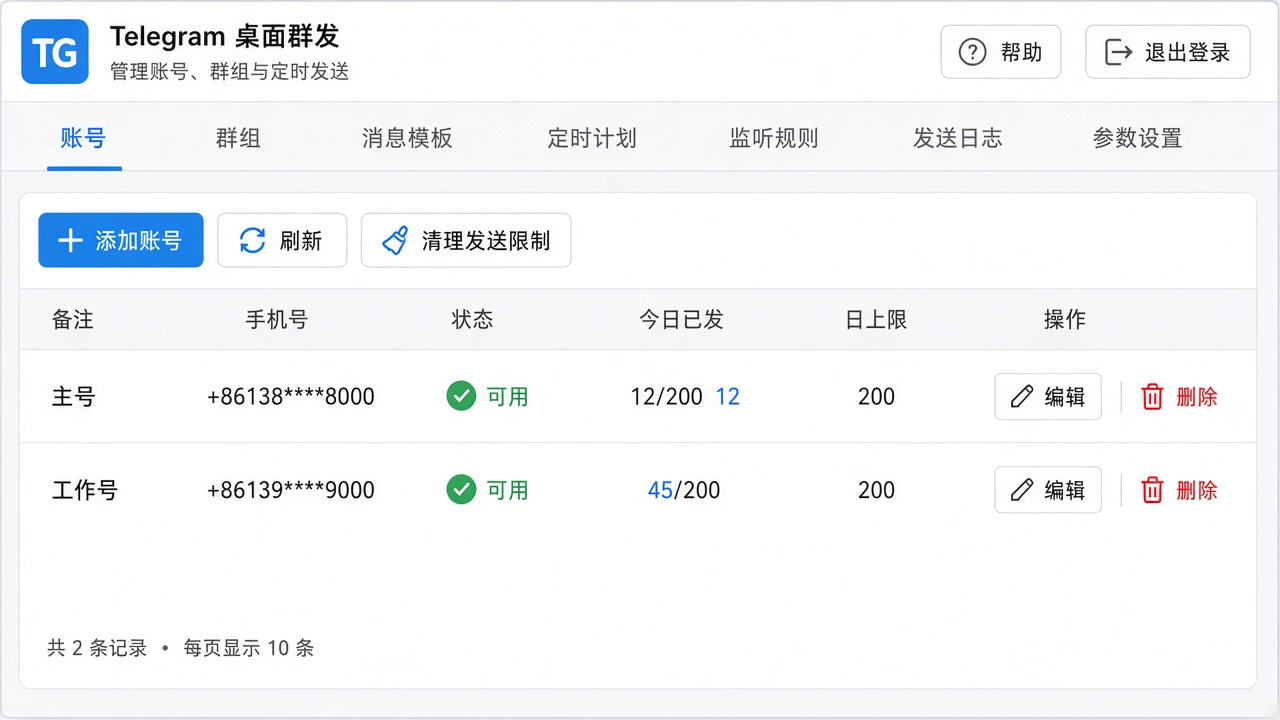The width and height of the screenshot is (1280, 720).
Task: Click the 45/200 sent count
Action: [684, 490]
